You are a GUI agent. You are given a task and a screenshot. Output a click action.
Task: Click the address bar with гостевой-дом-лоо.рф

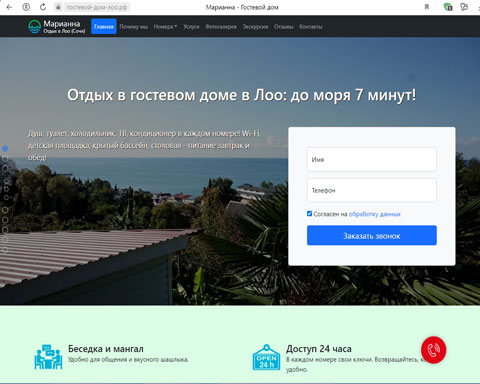point(97,7)
